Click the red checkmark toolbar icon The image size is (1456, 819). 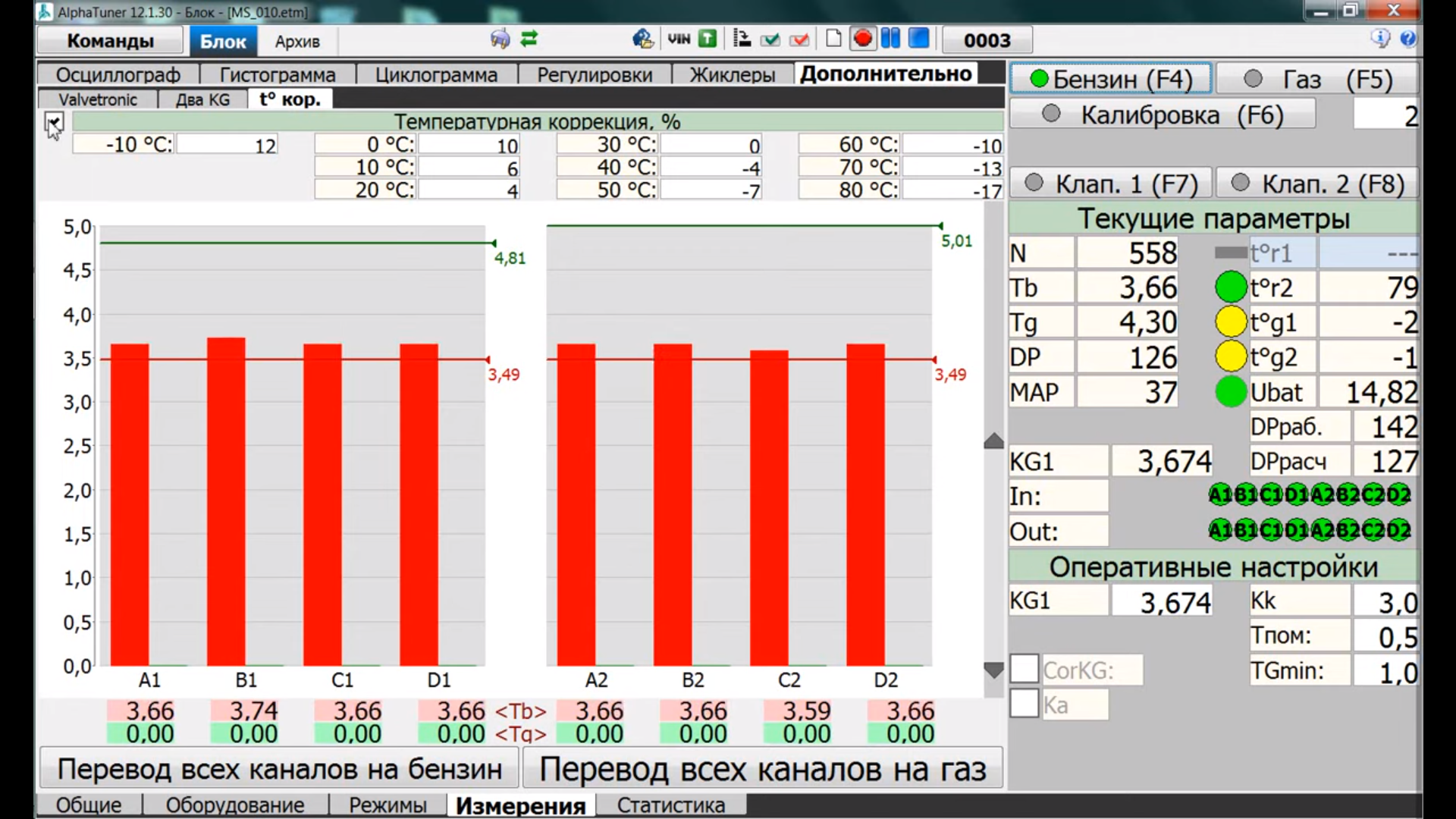click(x=799, y=39)
